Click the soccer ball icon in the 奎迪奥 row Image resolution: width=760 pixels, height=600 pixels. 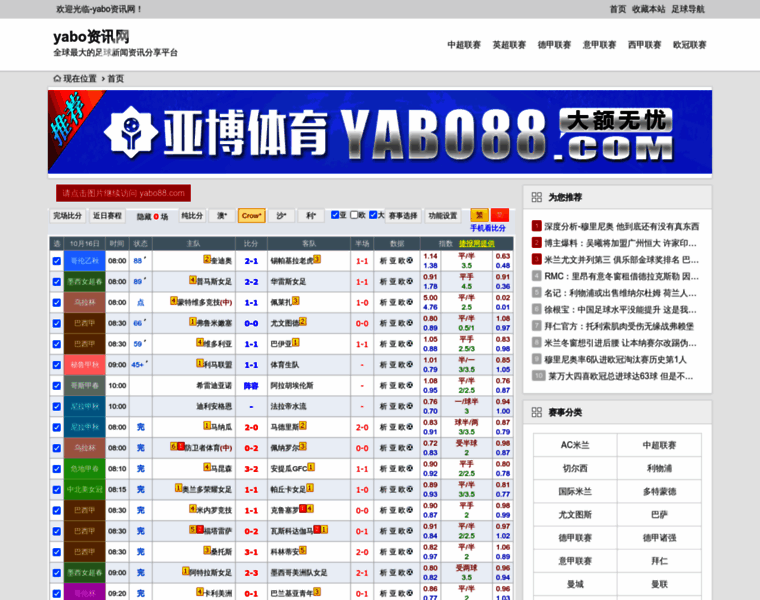pyautogui.click(x=410, y=260)
